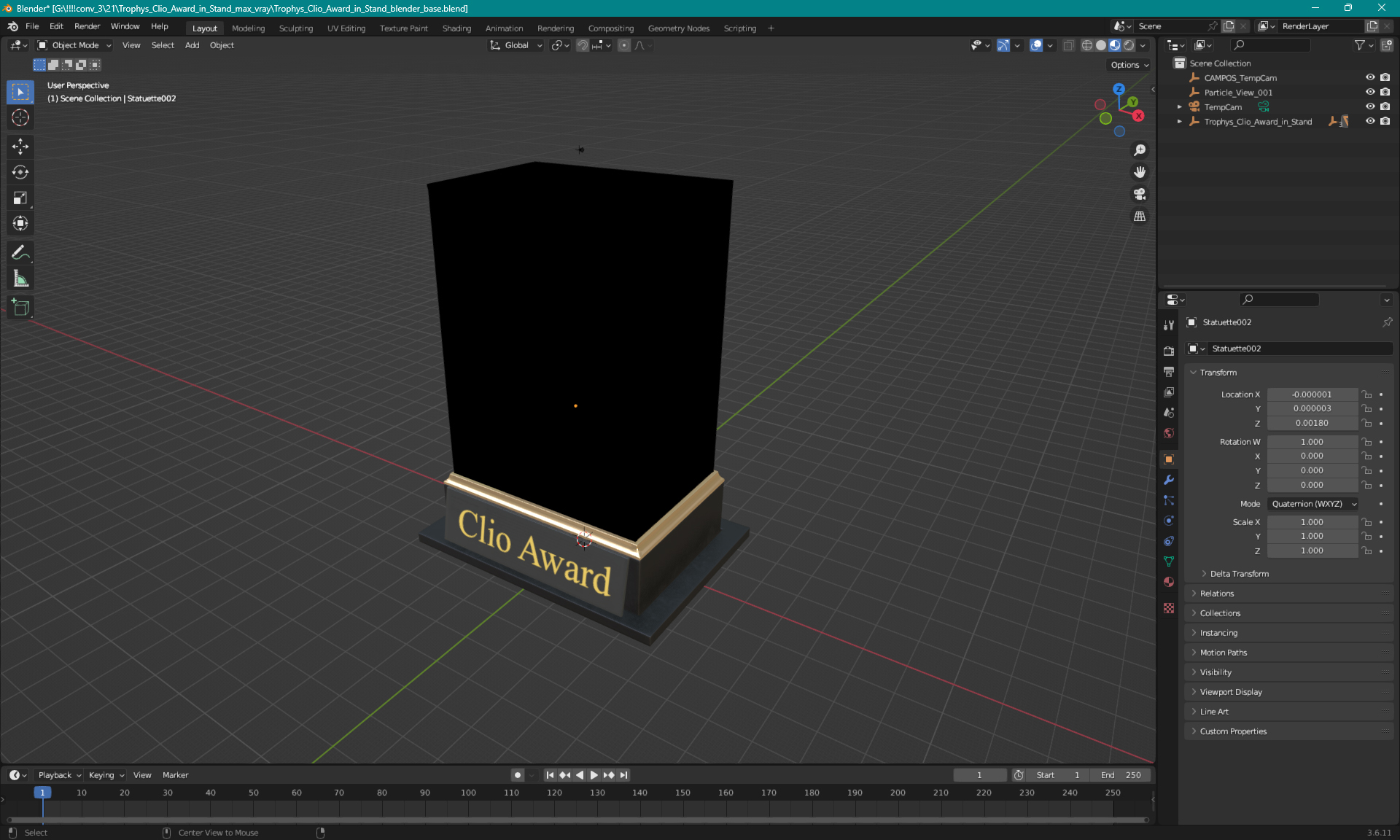Open the Physics properties tab
This screenshot has width=1400, height=840.
[1169, 521]
